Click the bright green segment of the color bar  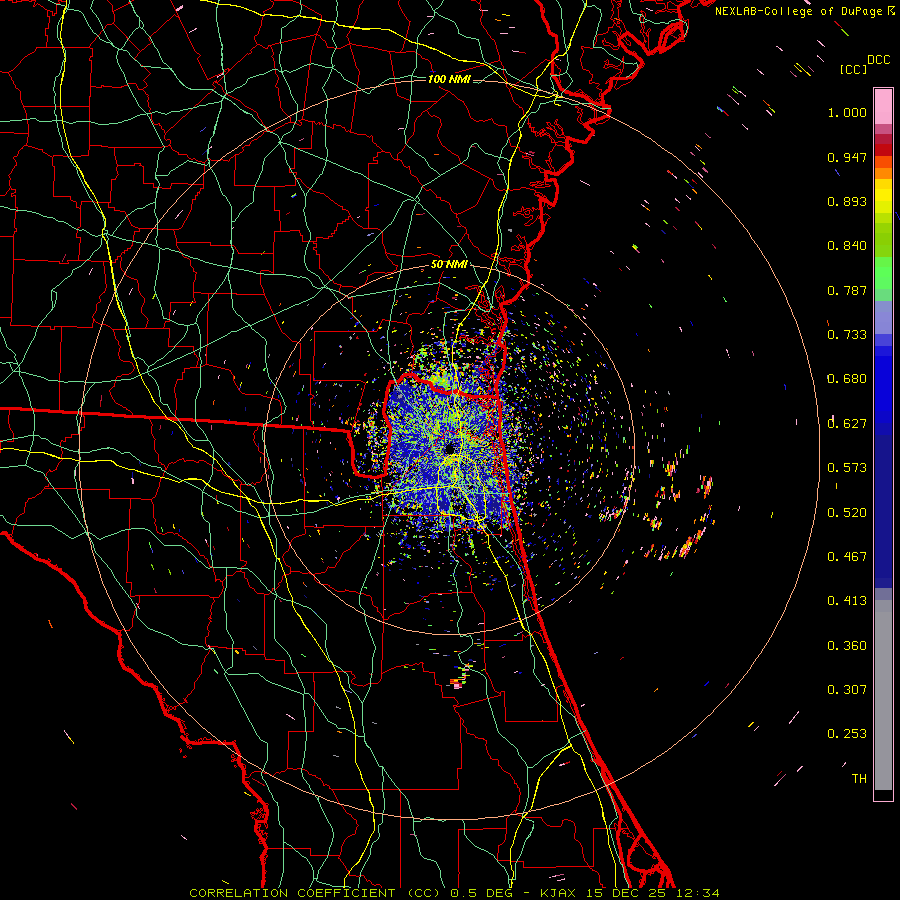pos(883,273)
